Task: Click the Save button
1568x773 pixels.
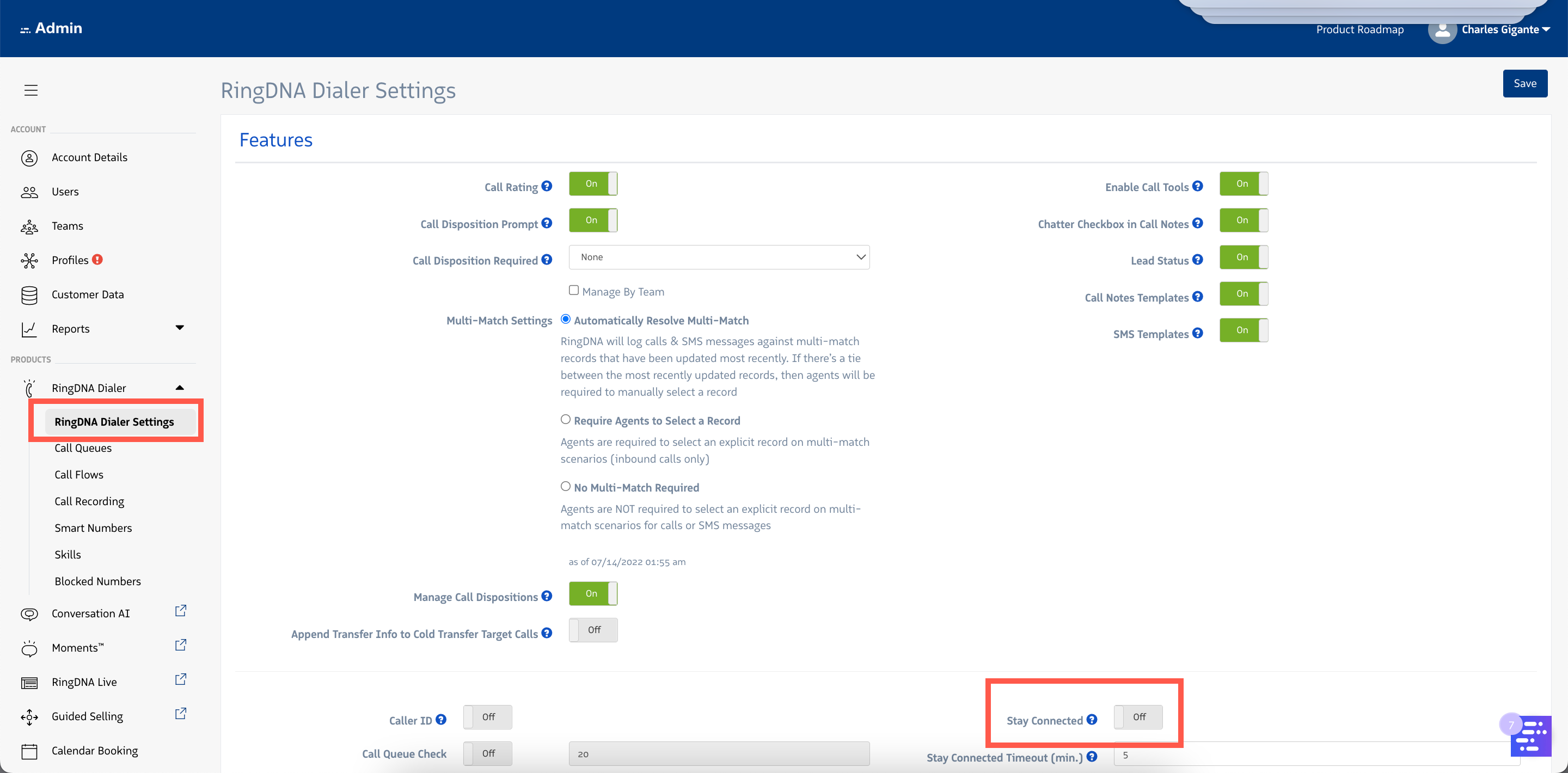Action: 1524,83
